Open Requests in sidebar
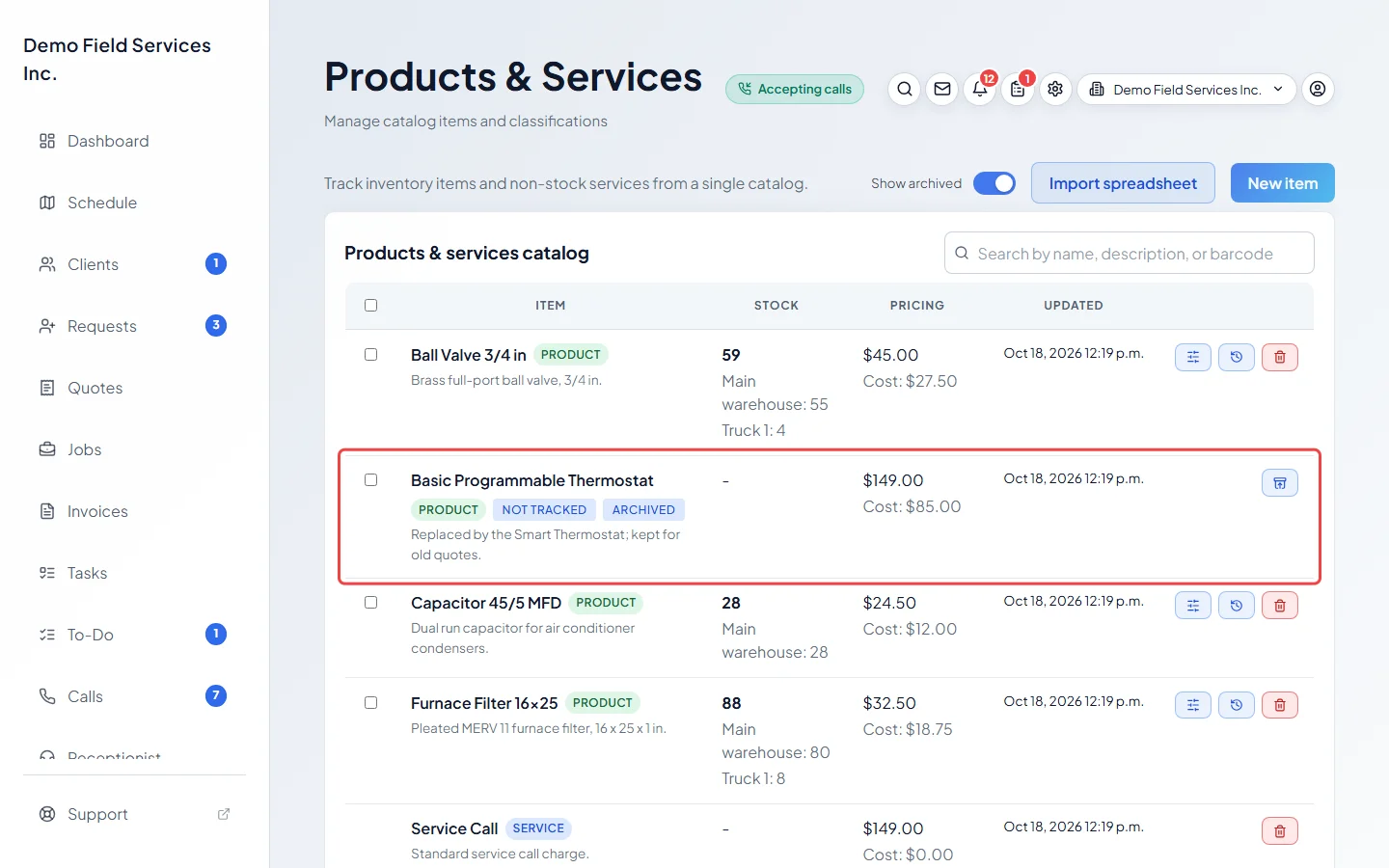This screenshot has height=868, width=1389. (134, 326)
